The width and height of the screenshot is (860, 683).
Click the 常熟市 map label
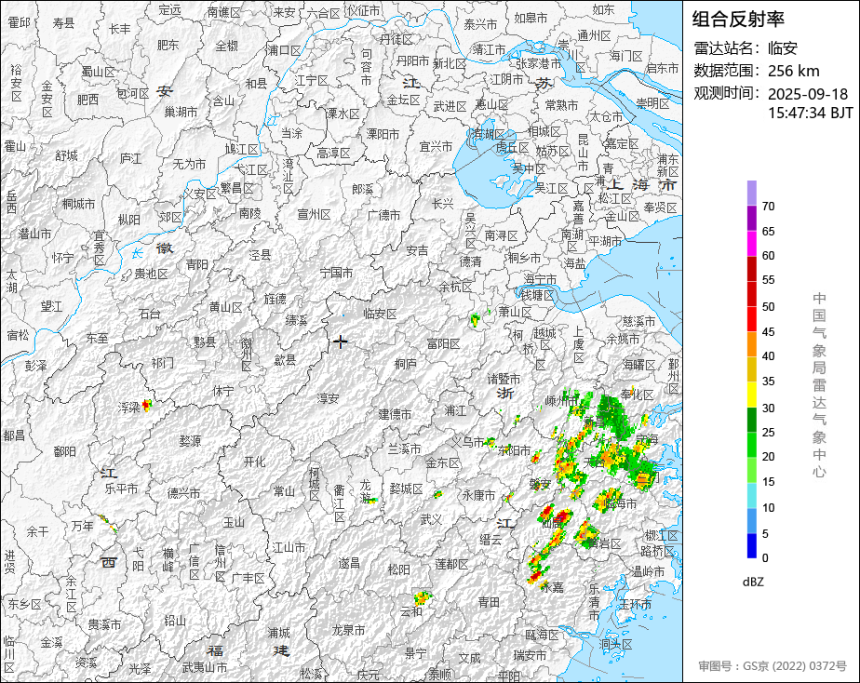562,105
